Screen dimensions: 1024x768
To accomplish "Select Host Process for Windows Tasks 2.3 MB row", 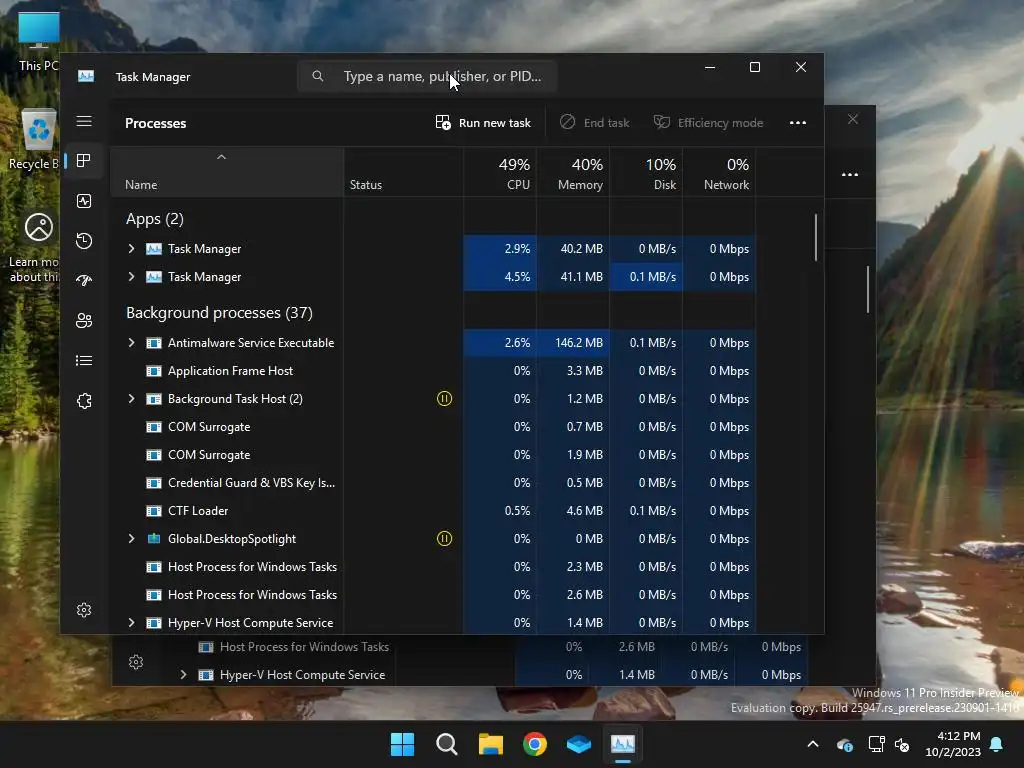I will pos(434,567).
